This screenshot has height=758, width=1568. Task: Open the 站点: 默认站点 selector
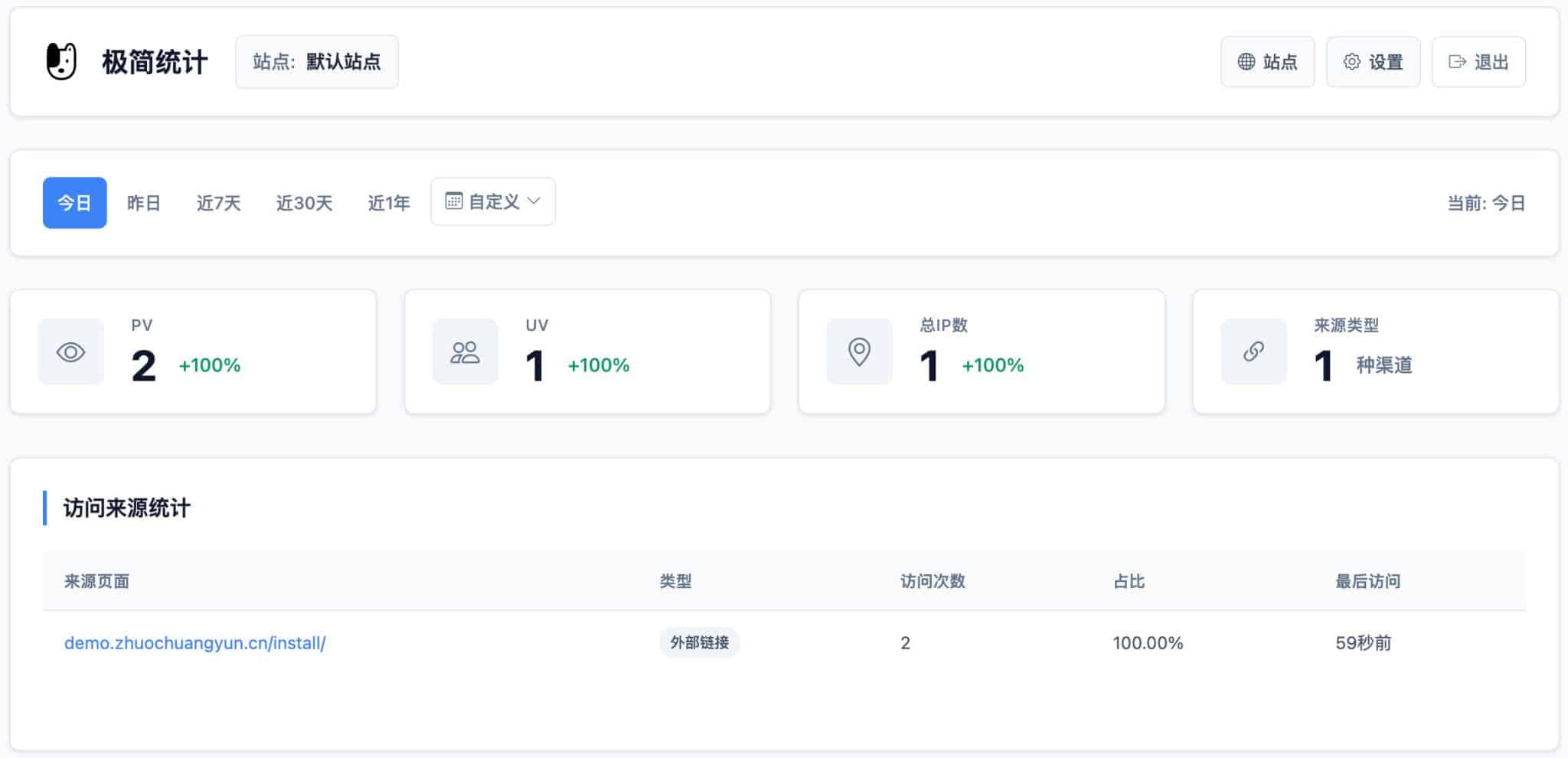(317, 62)
